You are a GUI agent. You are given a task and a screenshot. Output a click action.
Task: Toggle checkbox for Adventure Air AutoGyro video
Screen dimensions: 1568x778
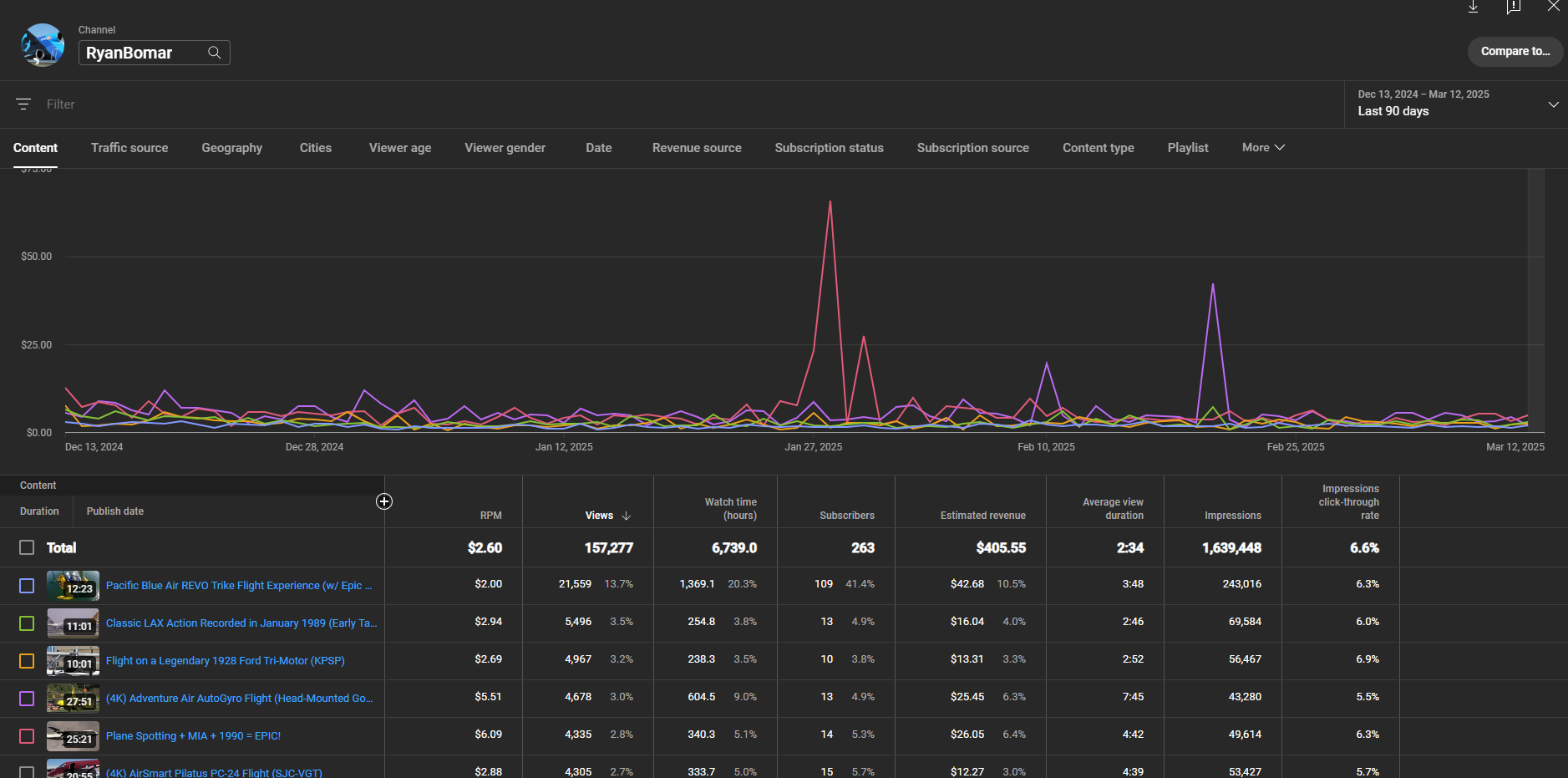[x=27, y=699]
